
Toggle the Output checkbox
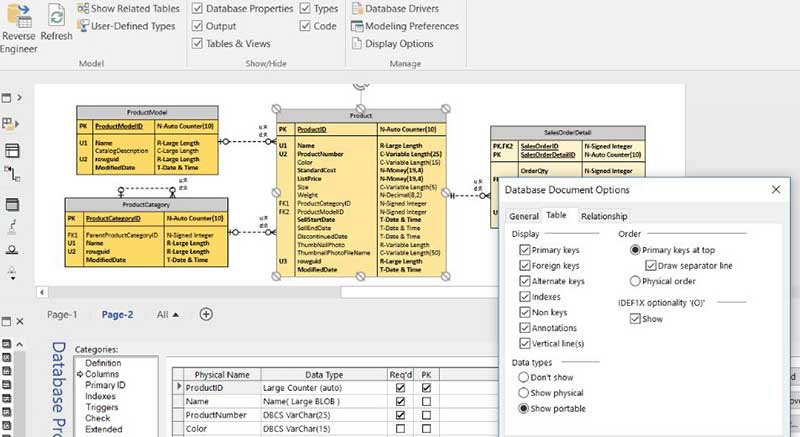197,26
